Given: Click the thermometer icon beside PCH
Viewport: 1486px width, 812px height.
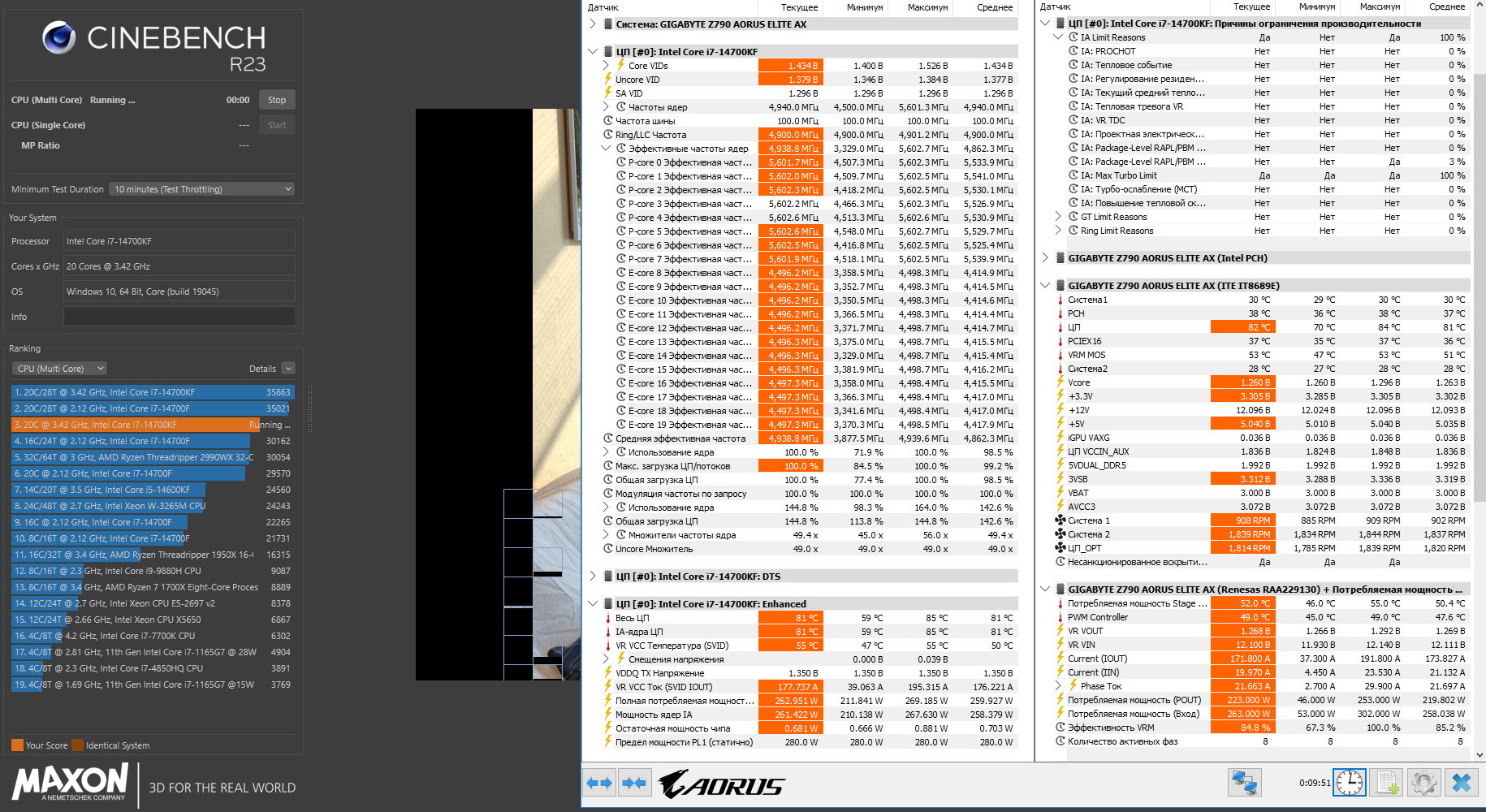Looking at the screenshot, I should (1060, 313).
